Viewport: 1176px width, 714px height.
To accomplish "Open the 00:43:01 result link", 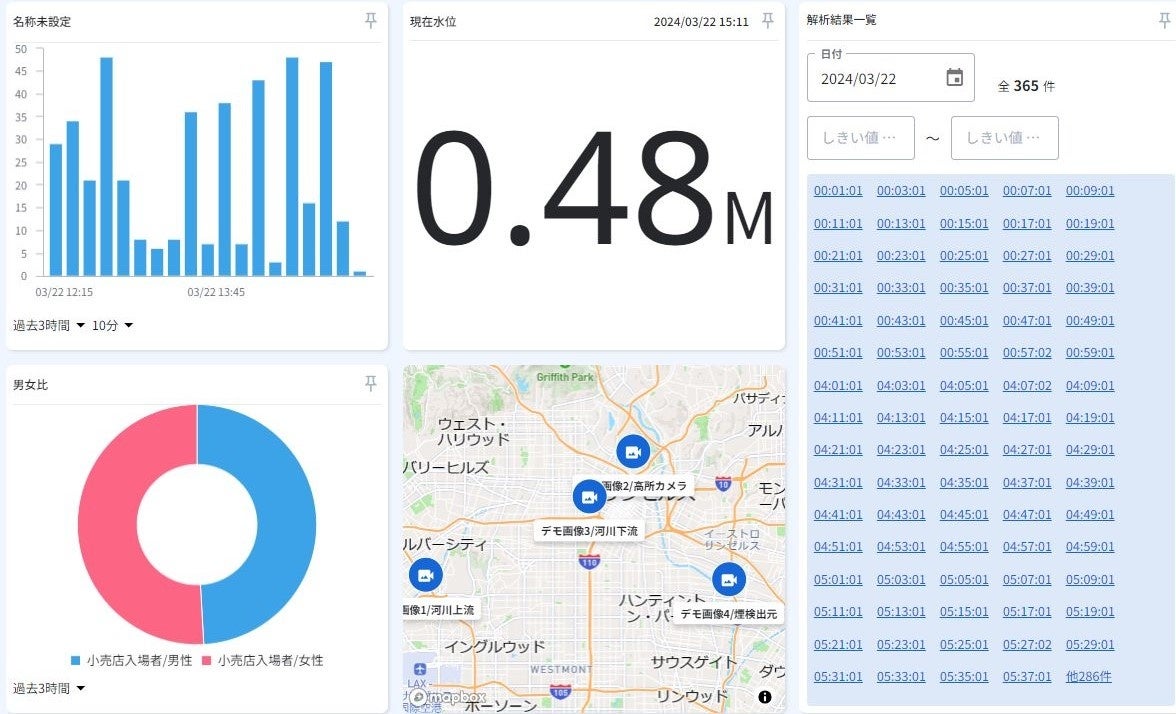I will (901, 320).
